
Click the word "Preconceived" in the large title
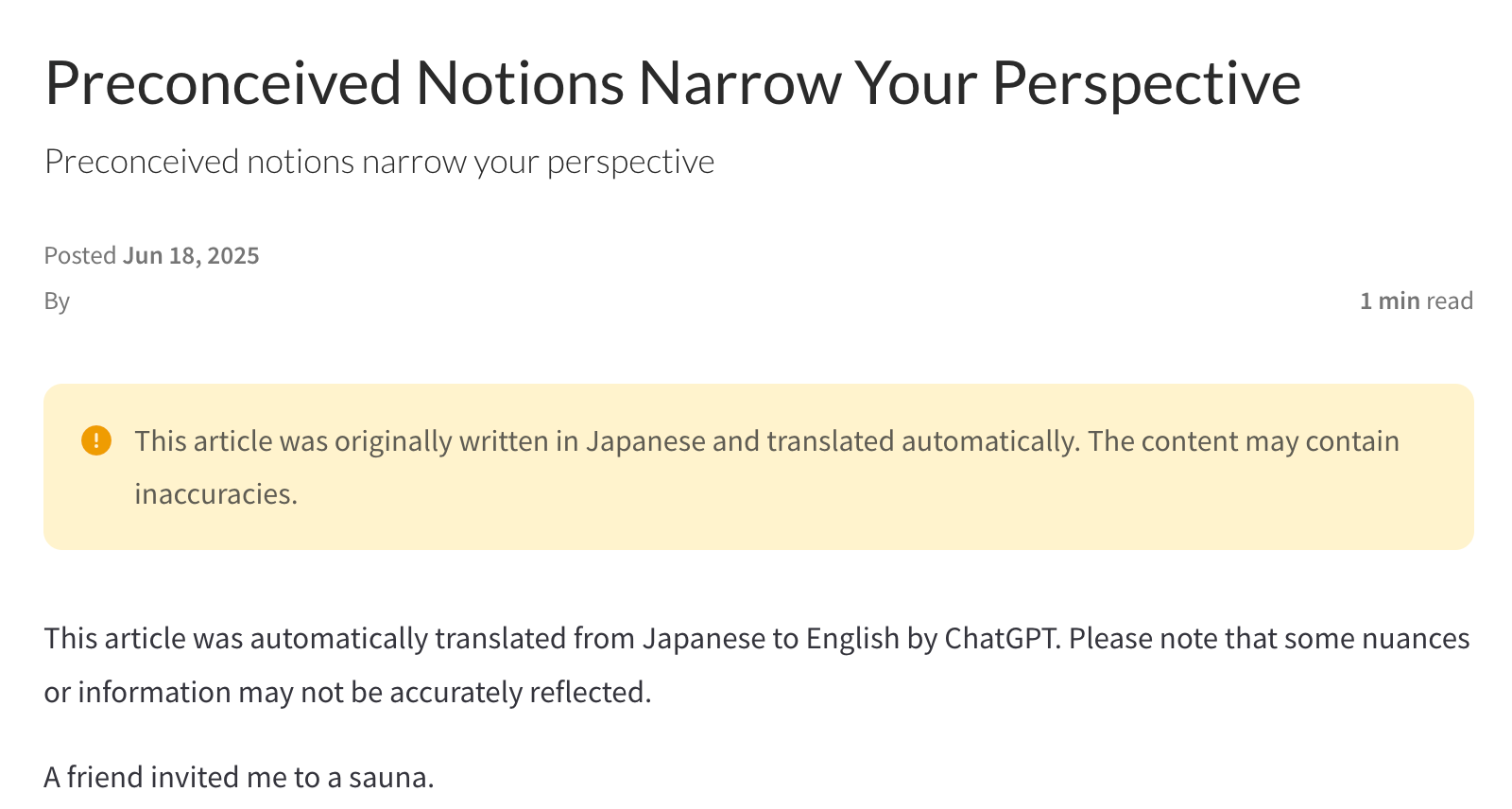pyautogui.click(x=223, y=83)
